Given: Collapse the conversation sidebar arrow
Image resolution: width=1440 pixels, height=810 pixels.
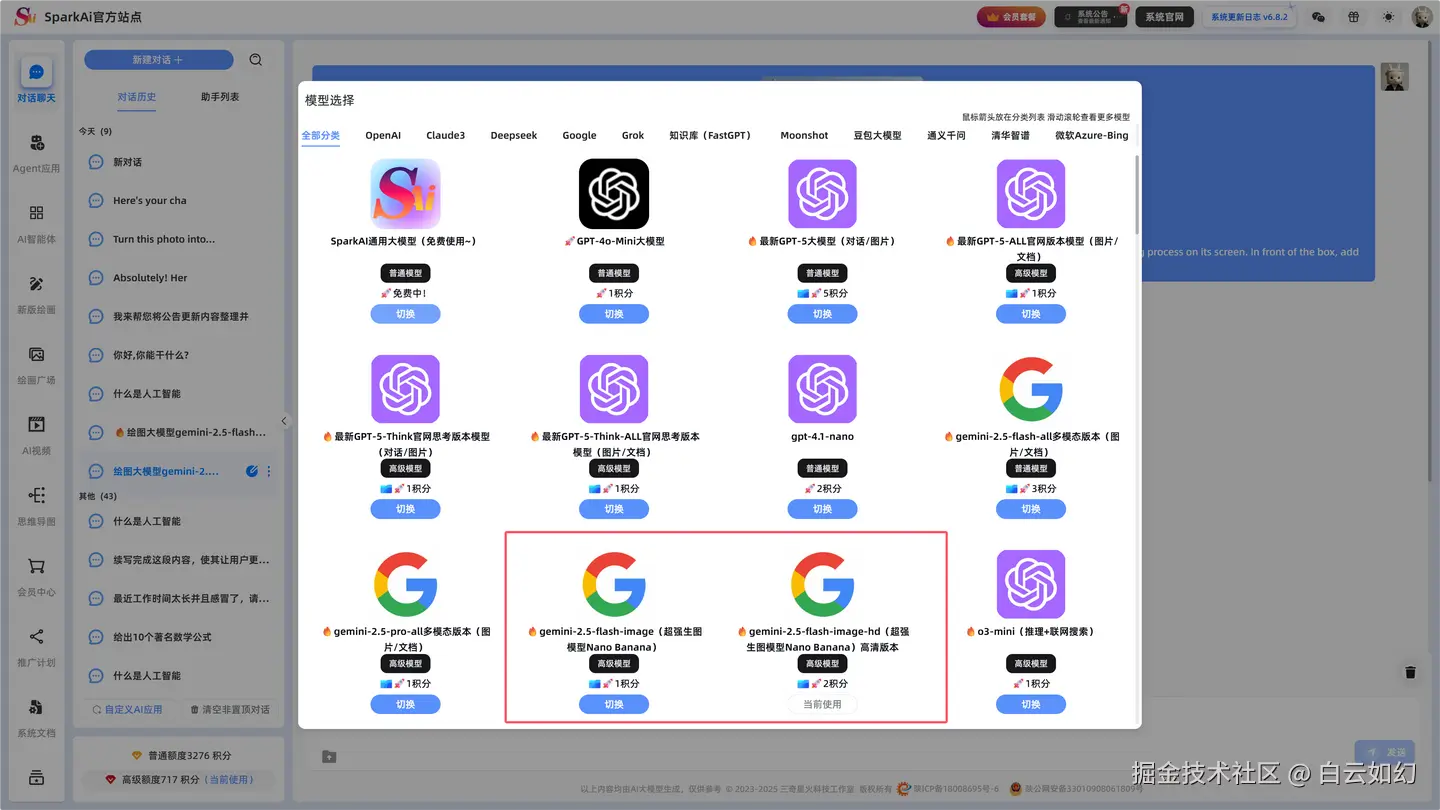Looking at the screenshot, I should [284, 421].
